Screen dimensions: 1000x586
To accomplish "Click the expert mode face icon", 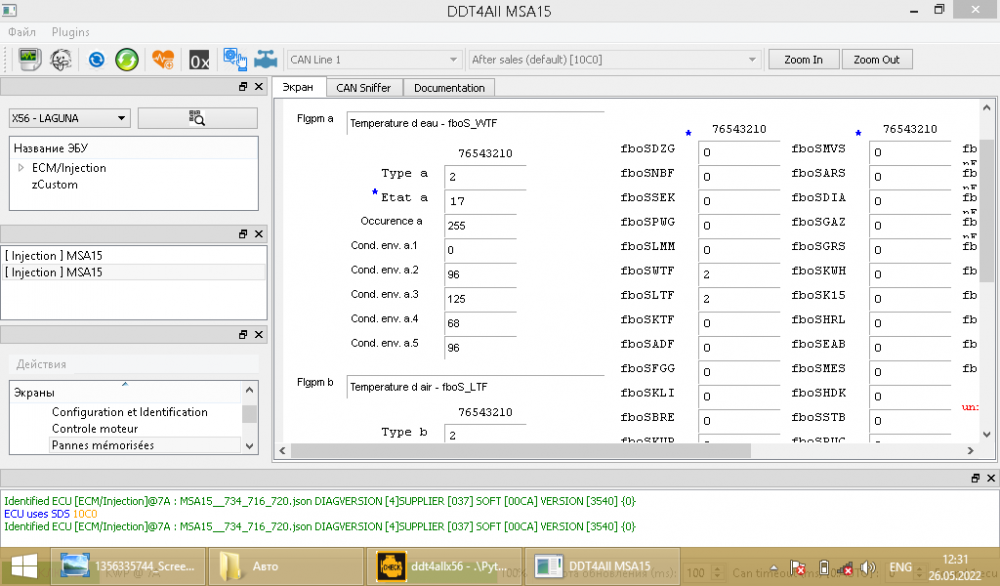I will [x=61, y=59].
